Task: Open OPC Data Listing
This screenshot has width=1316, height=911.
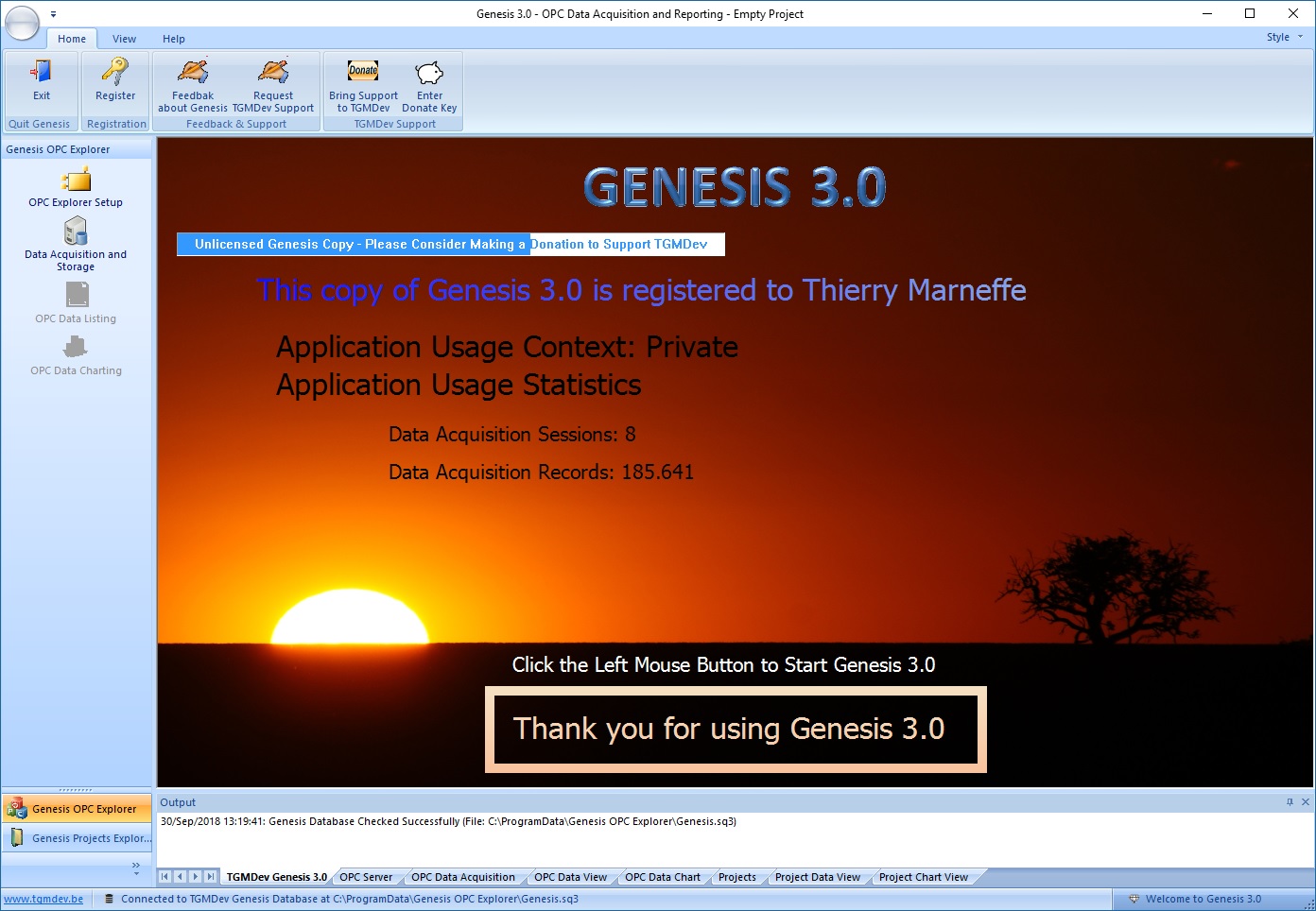Action: click(76, 303)
